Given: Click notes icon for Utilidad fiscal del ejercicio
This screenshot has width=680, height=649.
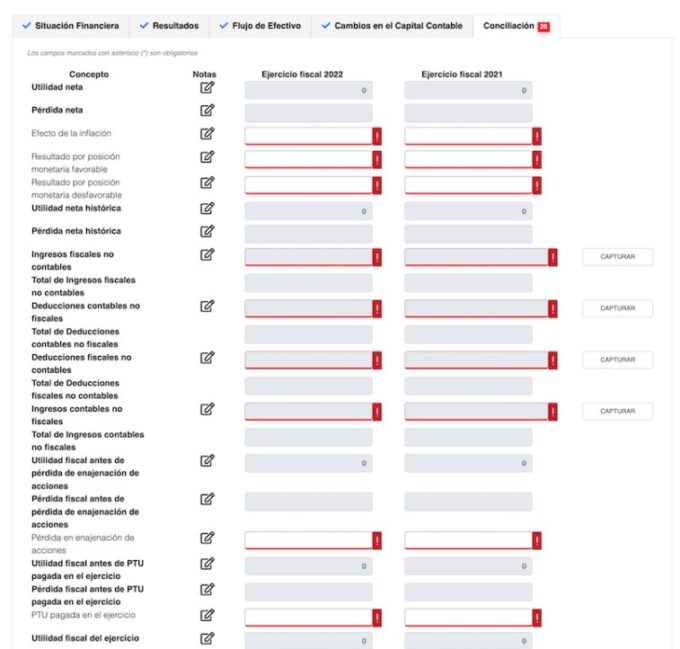Looking at the screenshot, I should tap(207, 639).
